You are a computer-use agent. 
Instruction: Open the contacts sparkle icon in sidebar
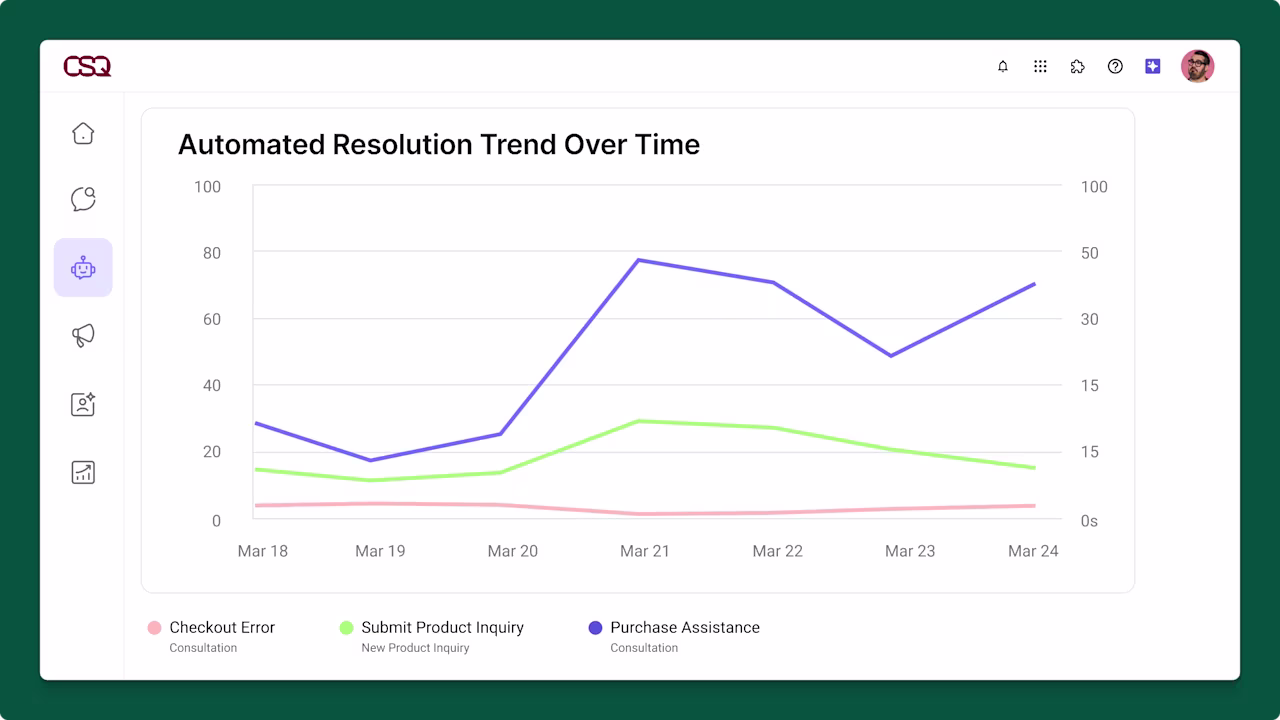[83, 404]
